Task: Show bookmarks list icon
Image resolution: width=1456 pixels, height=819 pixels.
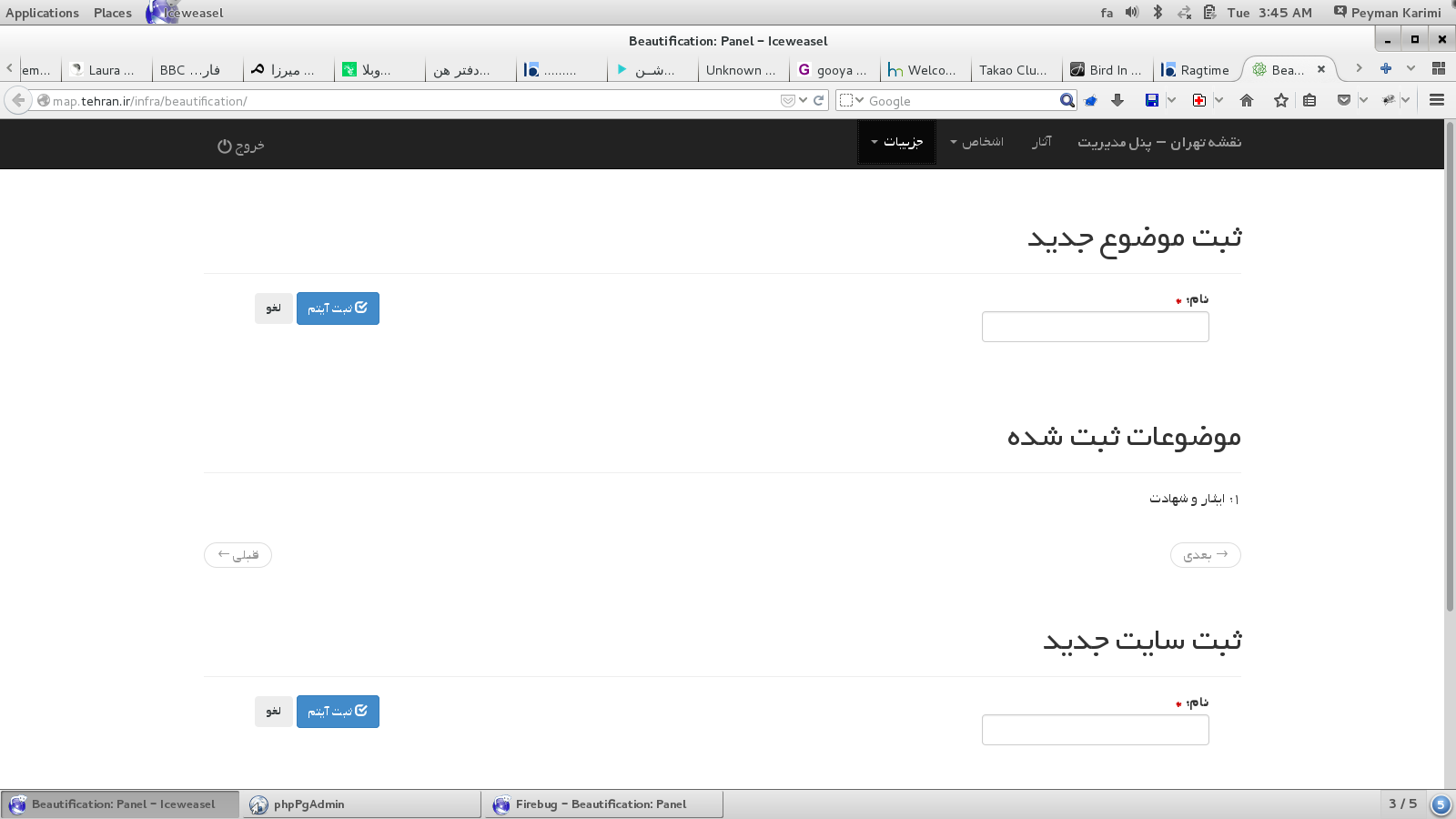Action: click(x=1309, y=101)
